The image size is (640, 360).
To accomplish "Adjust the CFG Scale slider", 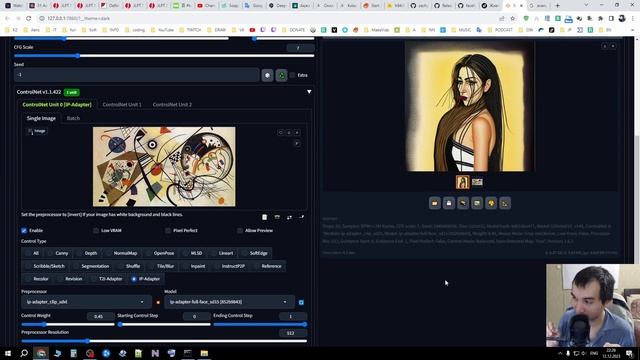I will 164,56.
